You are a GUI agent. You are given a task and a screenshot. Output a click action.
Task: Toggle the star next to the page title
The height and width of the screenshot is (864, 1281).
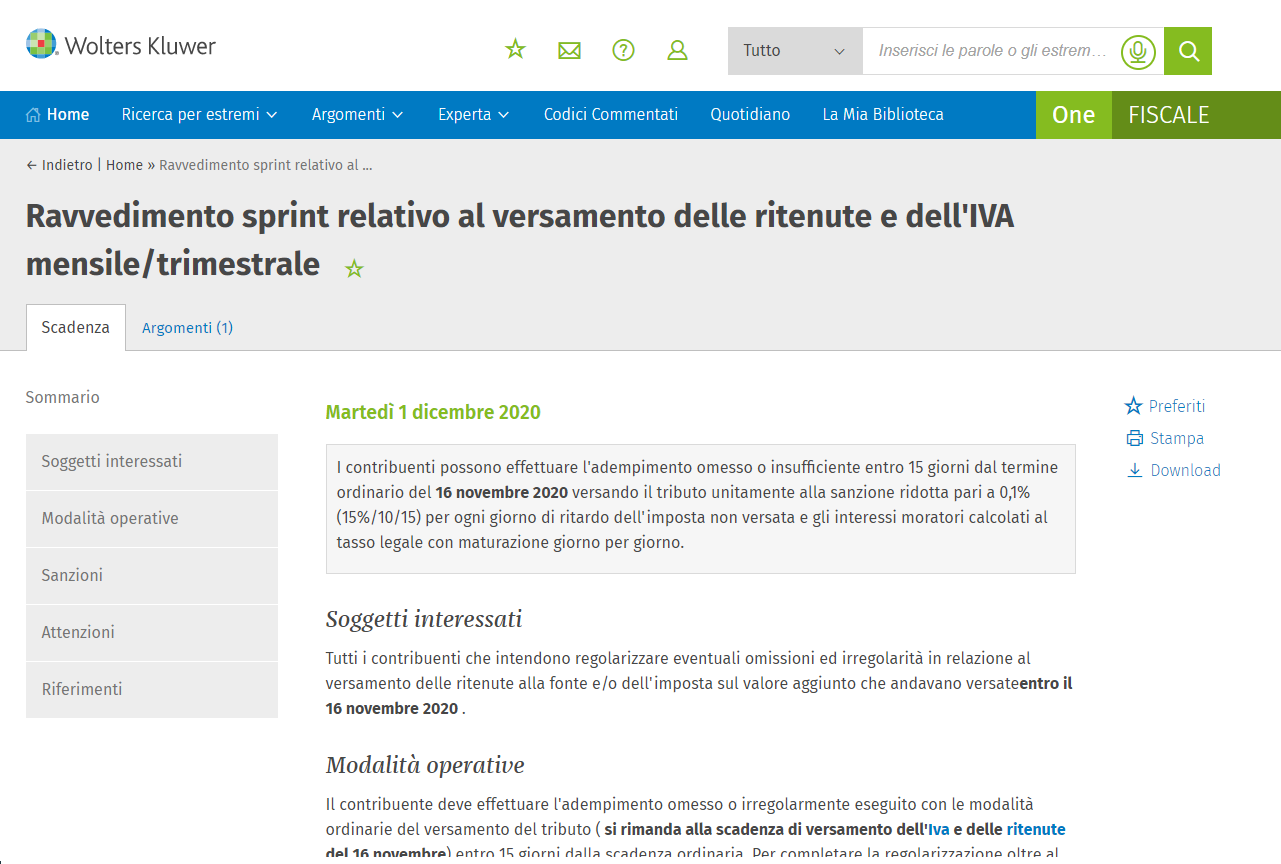pos(354,269)
